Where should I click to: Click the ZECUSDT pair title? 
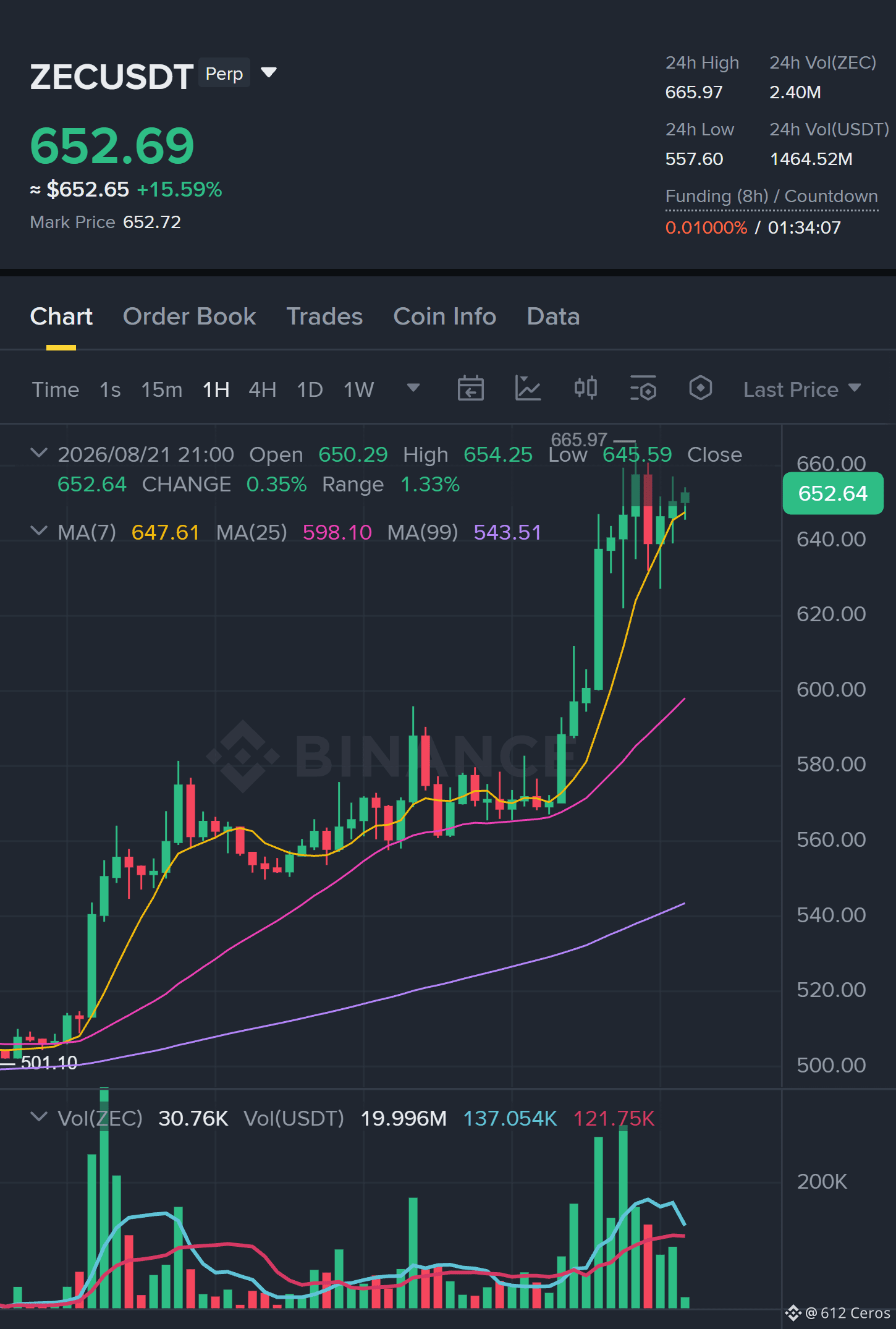(x=112, y=77)
